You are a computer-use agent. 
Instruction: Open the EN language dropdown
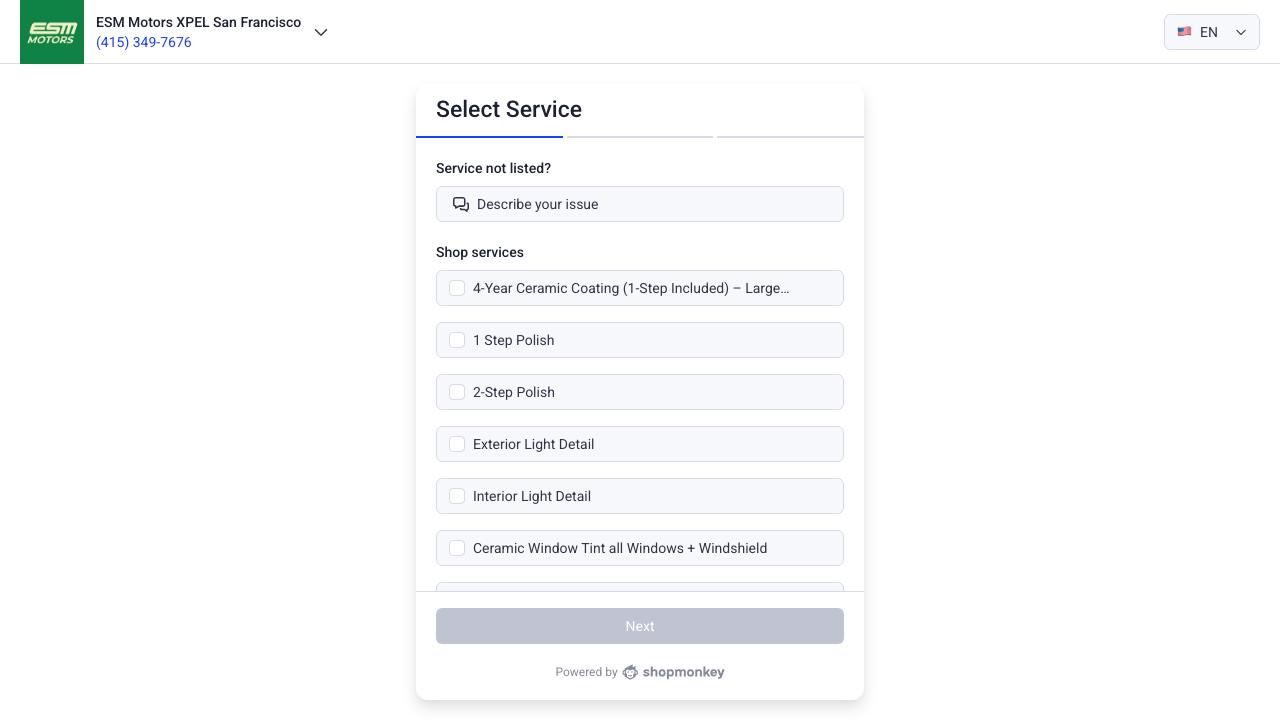coord(1210,32)
